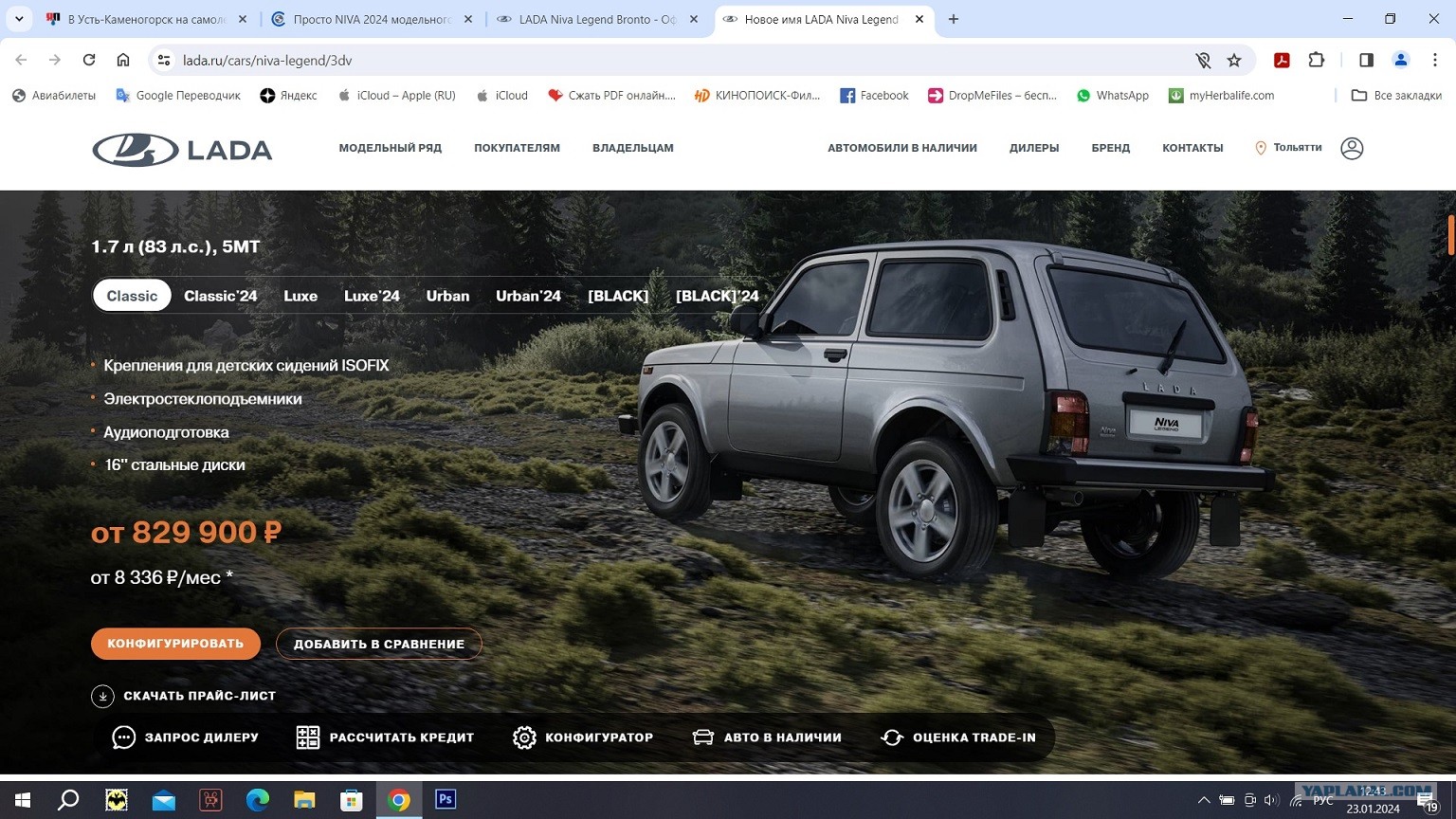Click the gear icon for КОНФИГУРАТОР
Screen dimensions: 1456x819
tap(524, 737)
